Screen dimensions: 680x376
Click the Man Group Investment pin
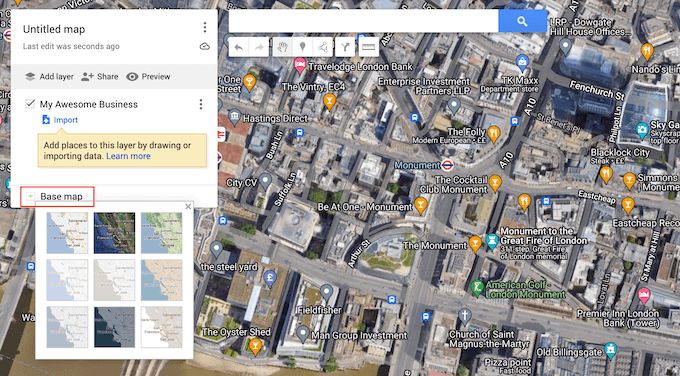click(x=303, y=334)
